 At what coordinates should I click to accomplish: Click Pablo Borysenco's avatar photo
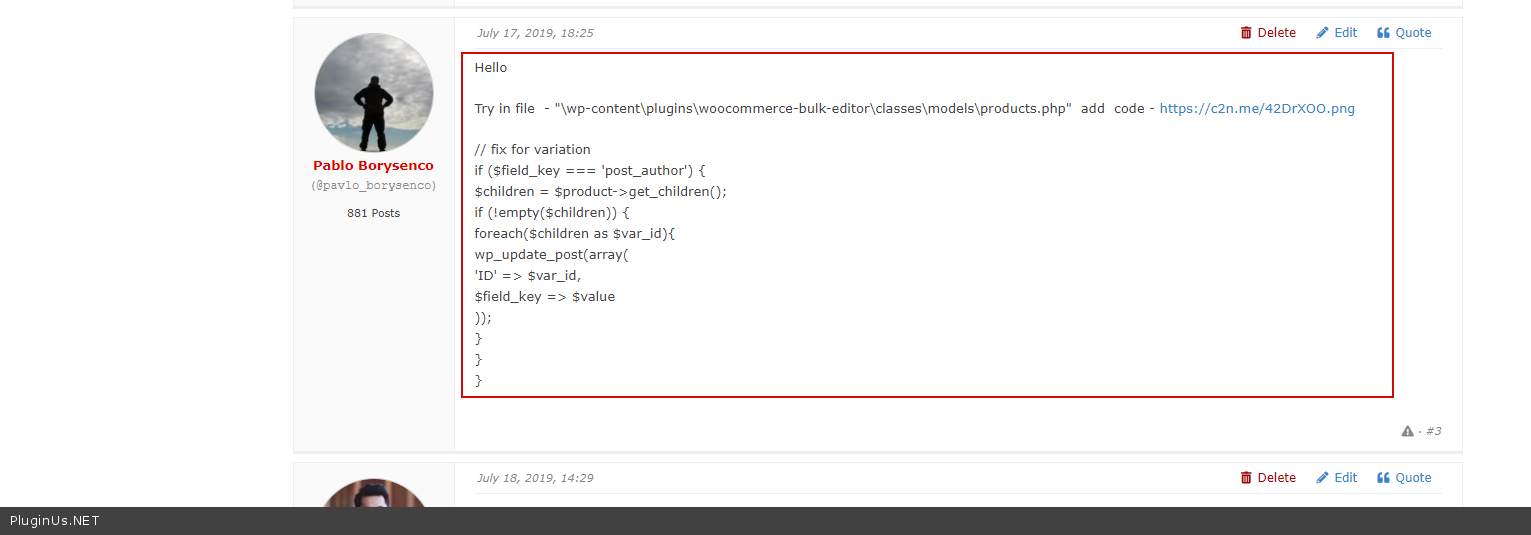pos(374,93)
